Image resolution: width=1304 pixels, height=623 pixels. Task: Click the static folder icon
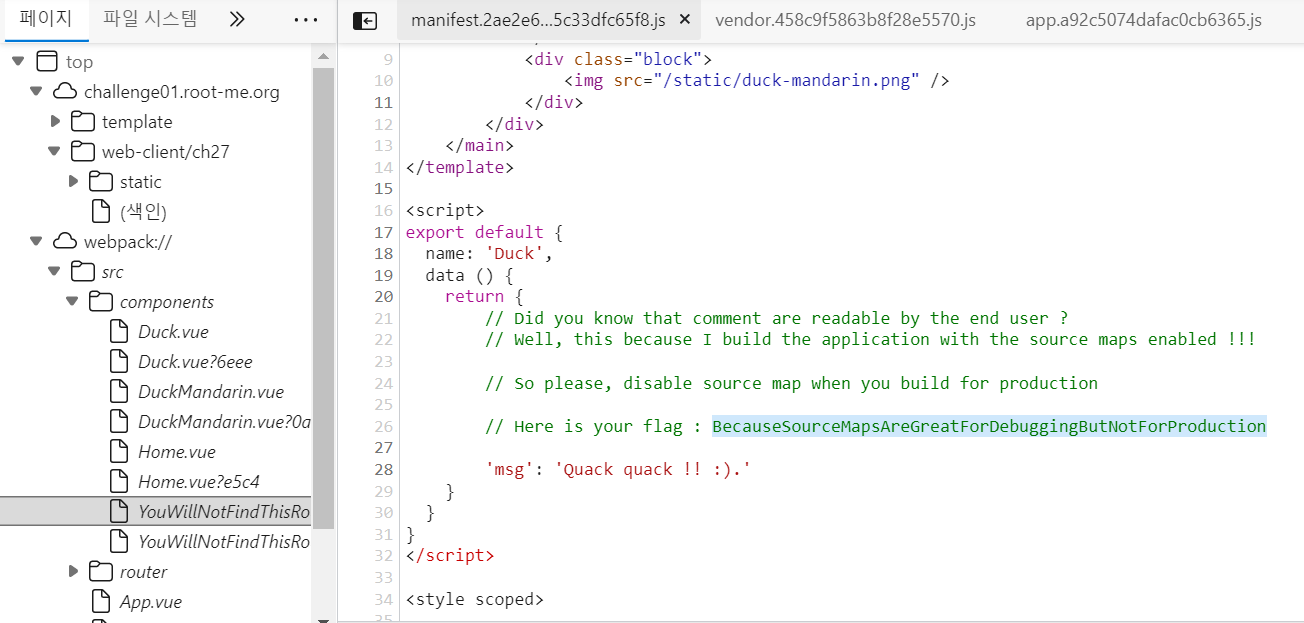[x=100, y=182]
